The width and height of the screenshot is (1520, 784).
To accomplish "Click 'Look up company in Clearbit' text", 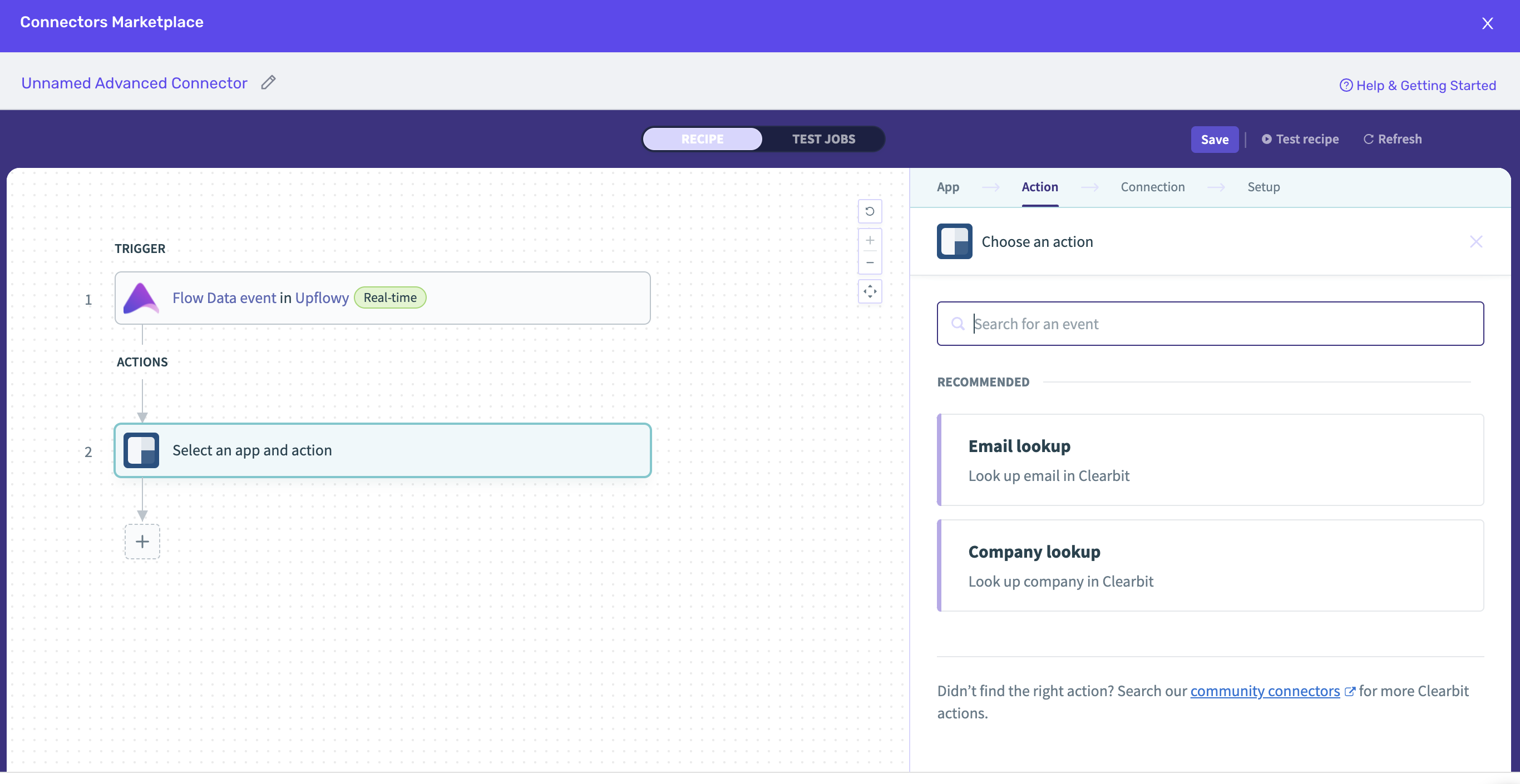I will click(1060, 581).
